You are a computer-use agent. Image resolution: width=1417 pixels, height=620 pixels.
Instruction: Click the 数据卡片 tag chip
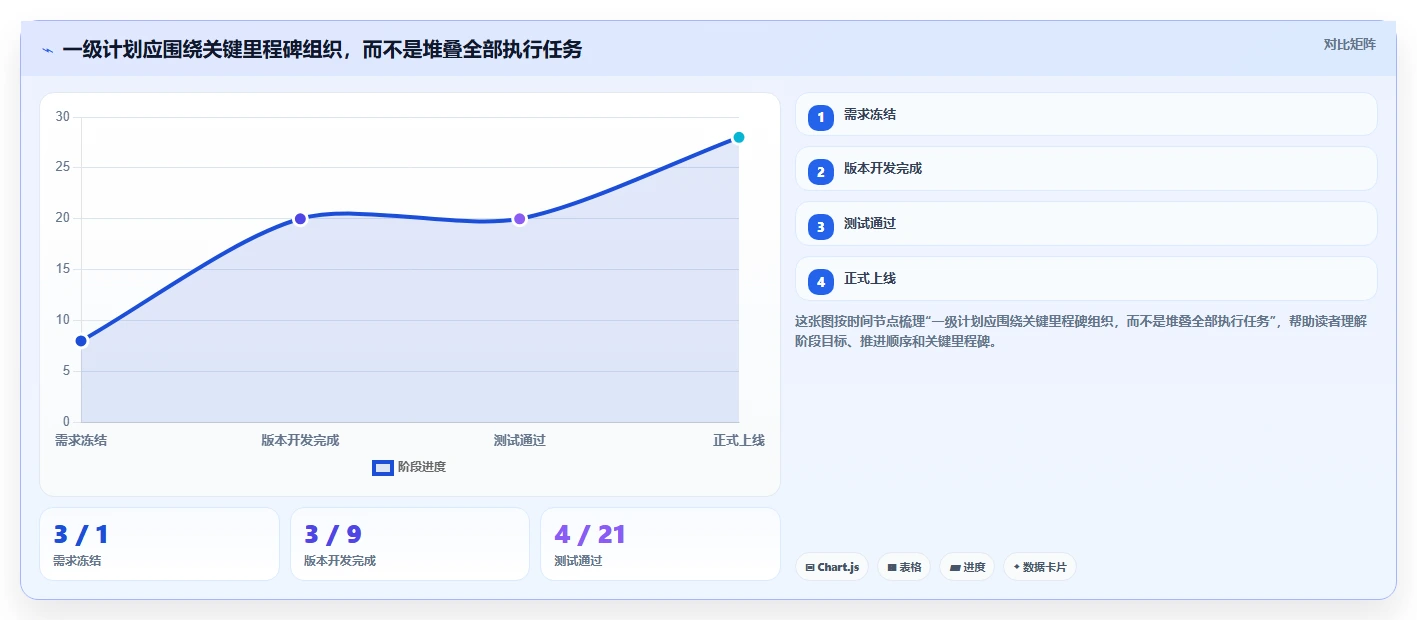pyautogui.click(x=1040, y=567)
